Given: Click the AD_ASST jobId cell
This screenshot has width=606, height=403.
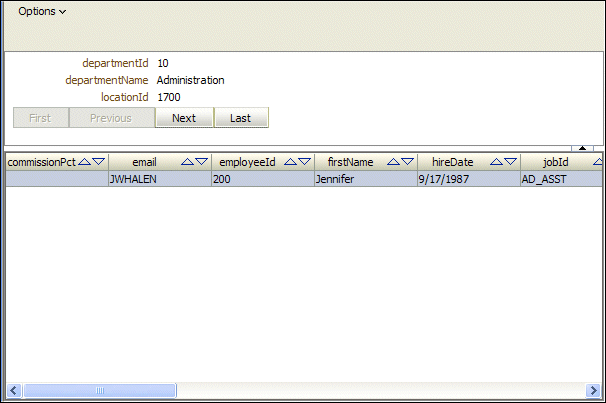Looking at the screenshot, I should [x=560, y=179].
